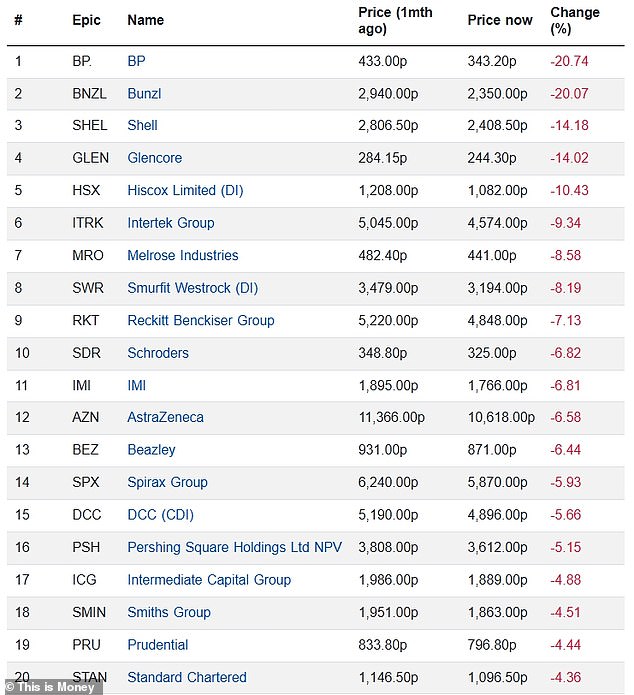
Task: Click the Epic column header
Action: 86,20
